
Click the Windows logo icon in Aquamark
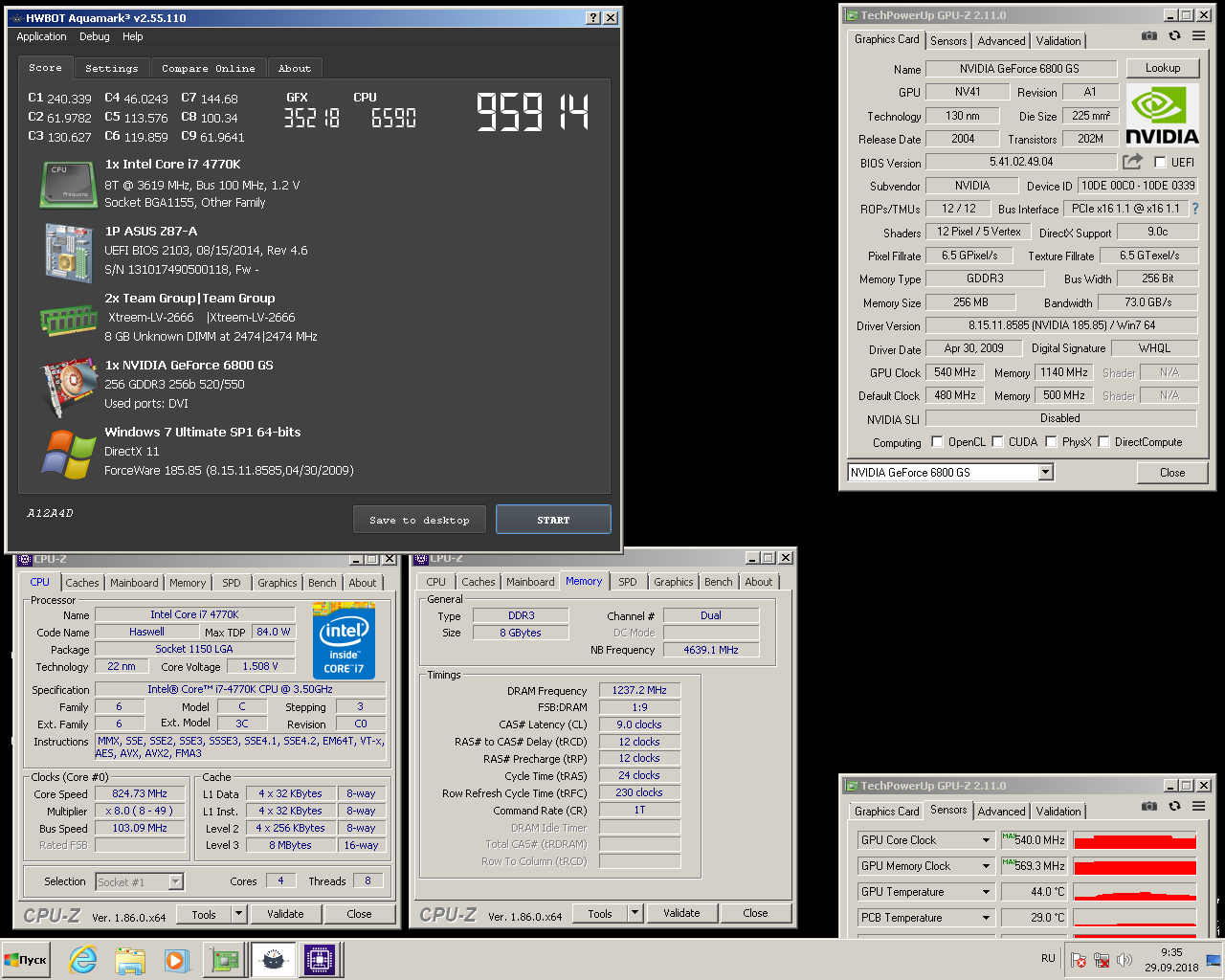click(68, 454)
